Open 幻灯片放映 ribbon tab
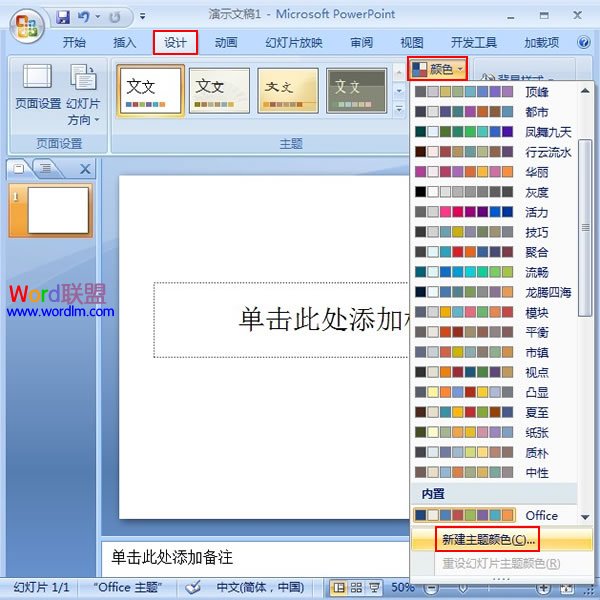Screen dimensions: 600x600 coord(294,42)
